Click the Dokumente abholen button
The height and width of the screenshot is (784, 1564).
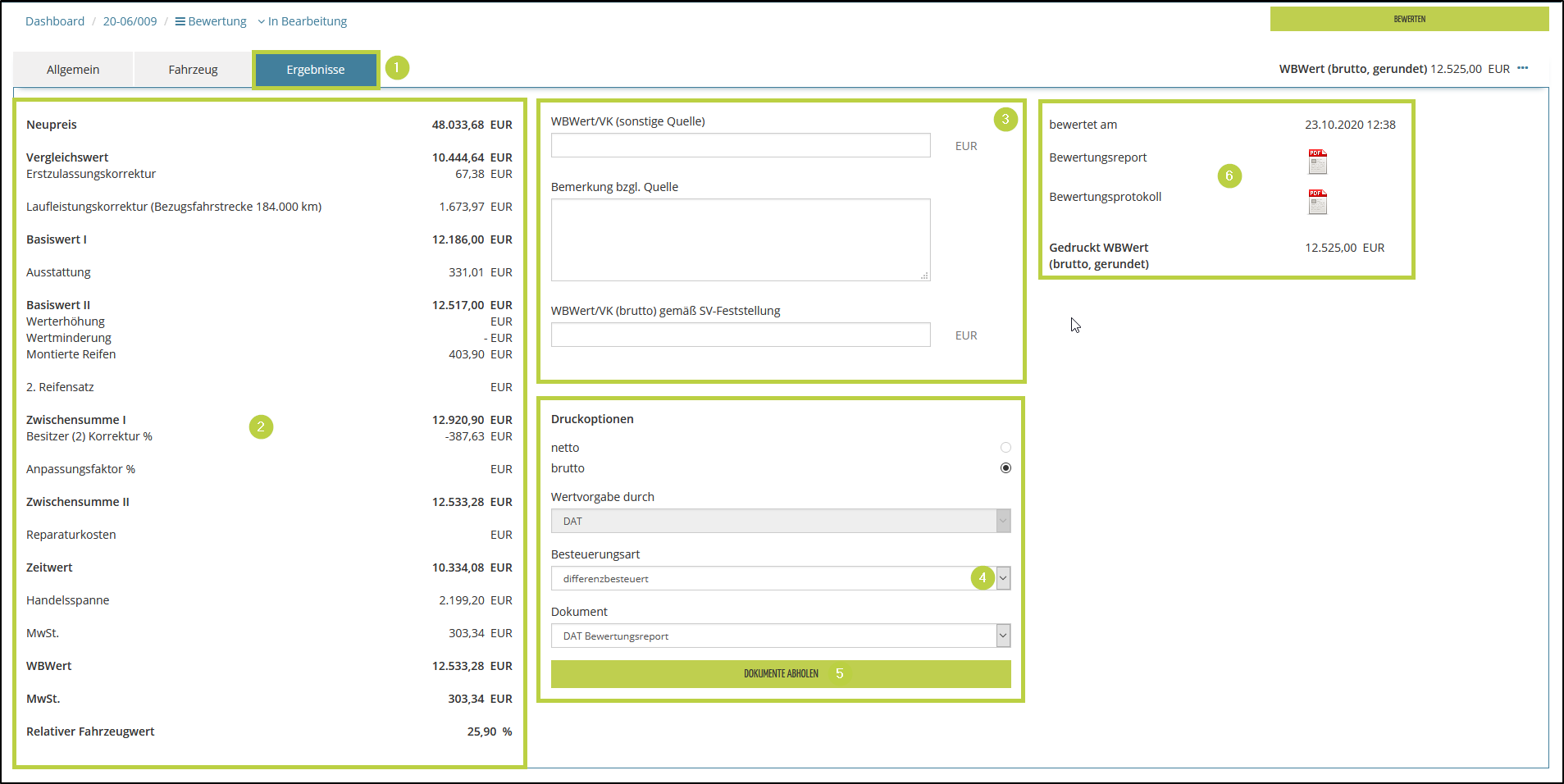[780, 674]
